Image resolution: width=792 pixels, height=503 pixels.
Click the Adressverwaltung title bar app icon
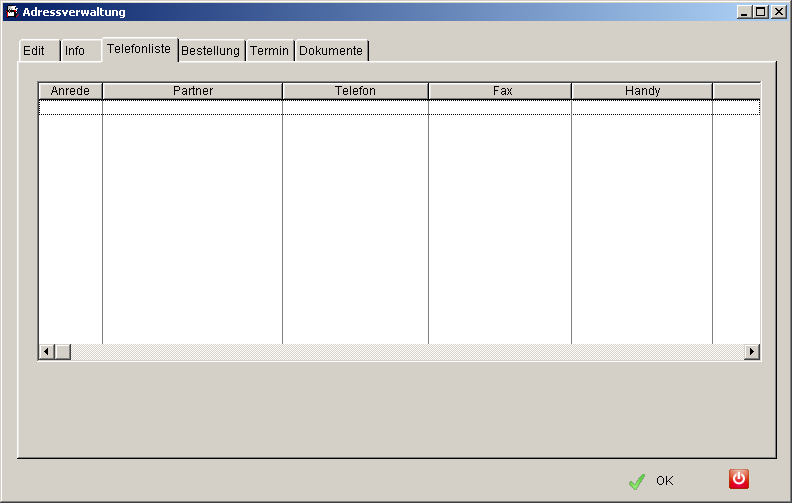point(12,12)
